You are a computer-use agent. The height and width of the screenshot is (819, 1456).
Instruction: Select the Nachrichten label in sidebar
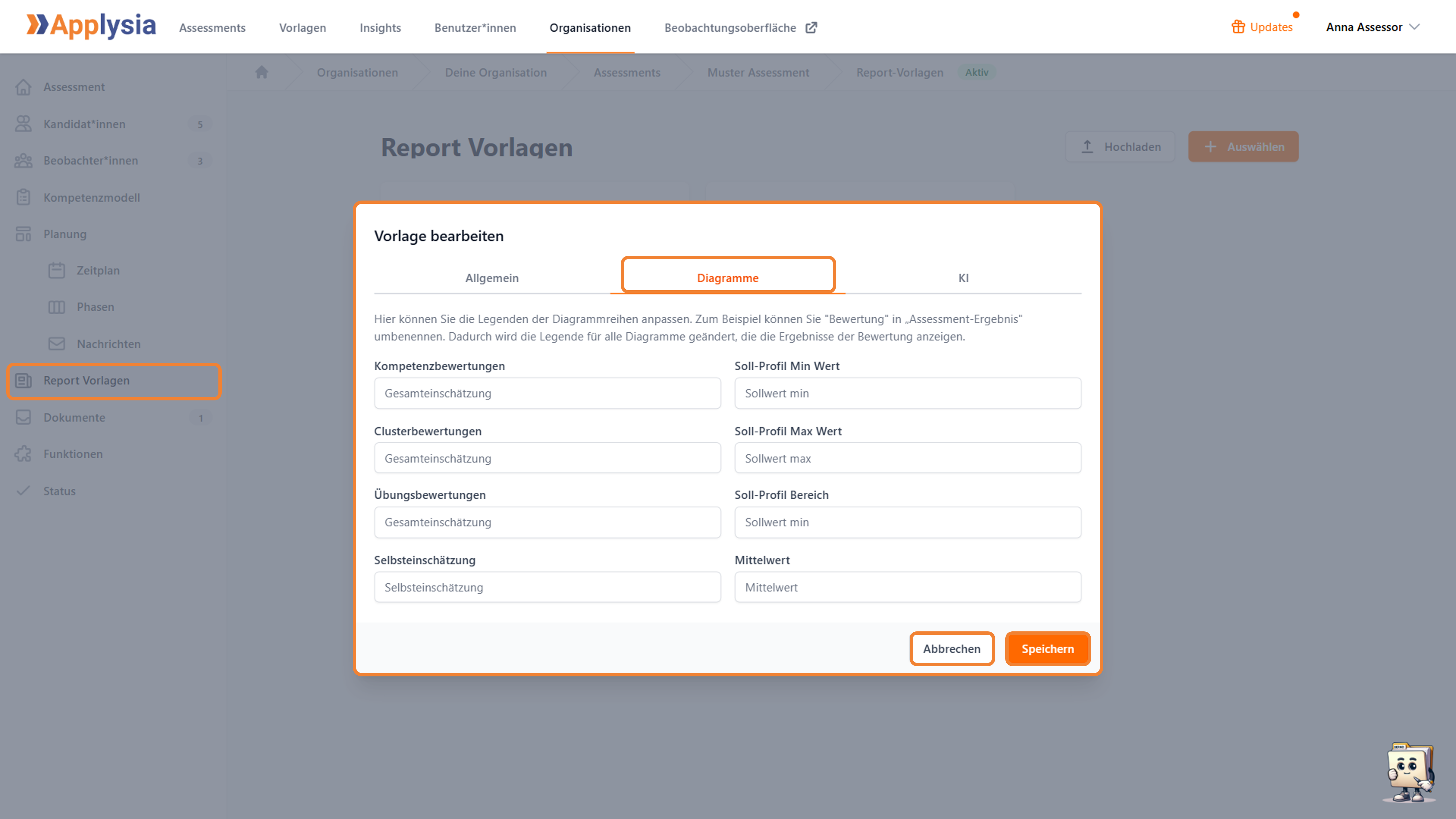pos(109,344)
